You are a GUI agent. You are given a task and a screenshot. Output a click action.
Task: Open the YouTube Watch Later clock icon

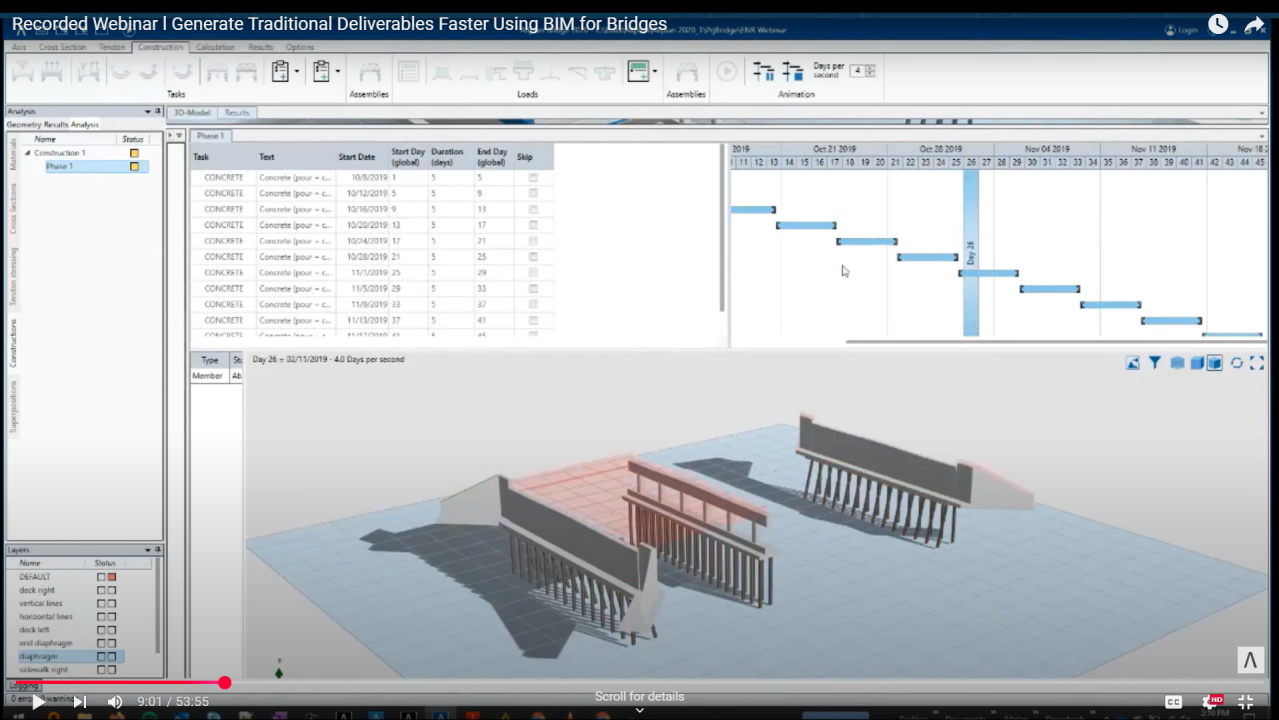[1217, 25]
